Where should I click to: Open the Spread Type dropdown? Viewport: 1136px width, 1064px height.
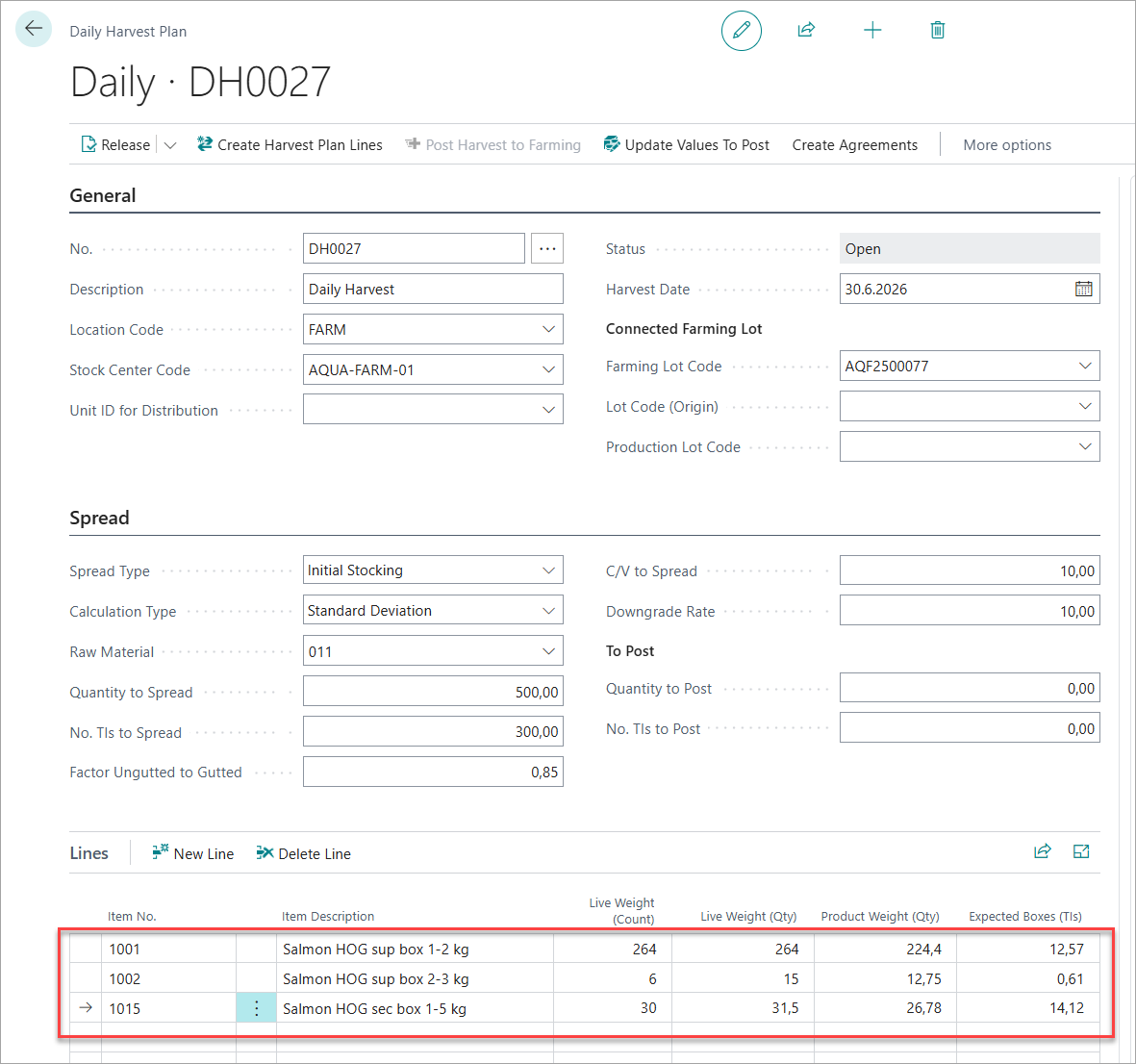click(x=548, y=570)
